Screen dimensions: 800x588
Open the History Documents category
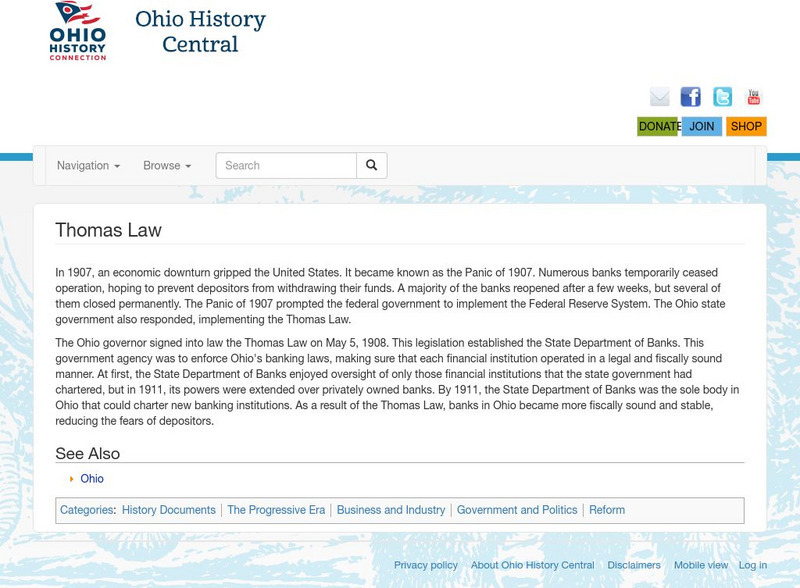click(166, 509)
